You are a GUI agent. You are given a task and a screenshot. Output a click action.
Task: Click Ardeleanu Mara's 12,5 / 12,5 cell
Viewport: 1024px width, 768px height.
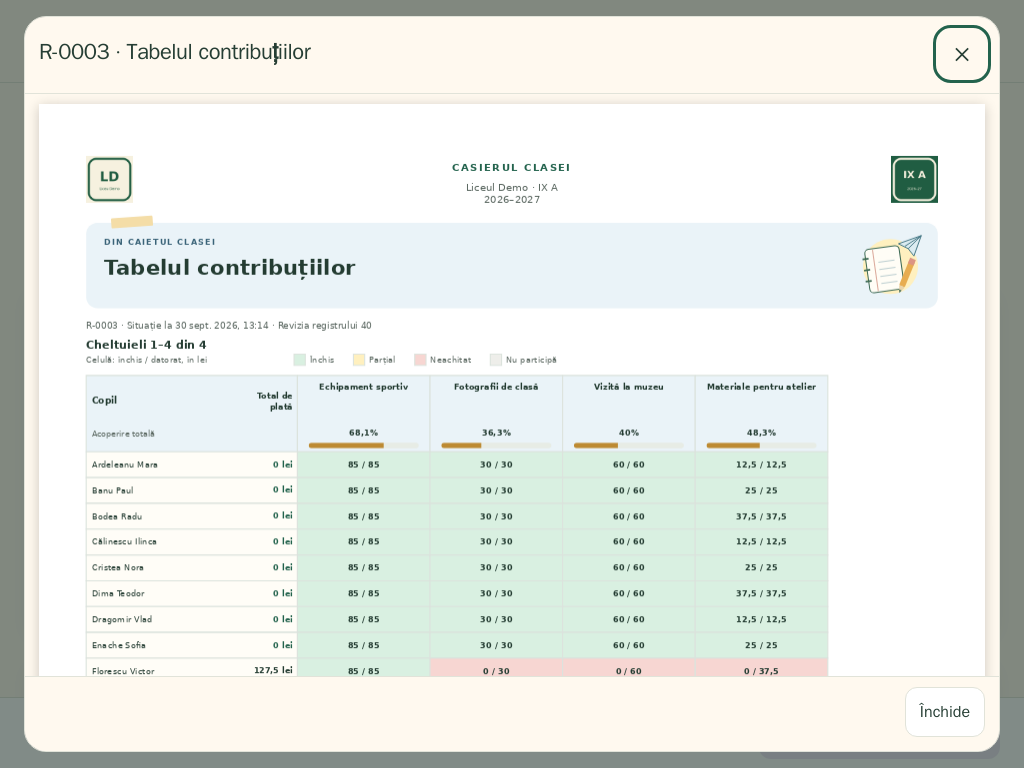[761, 465]
